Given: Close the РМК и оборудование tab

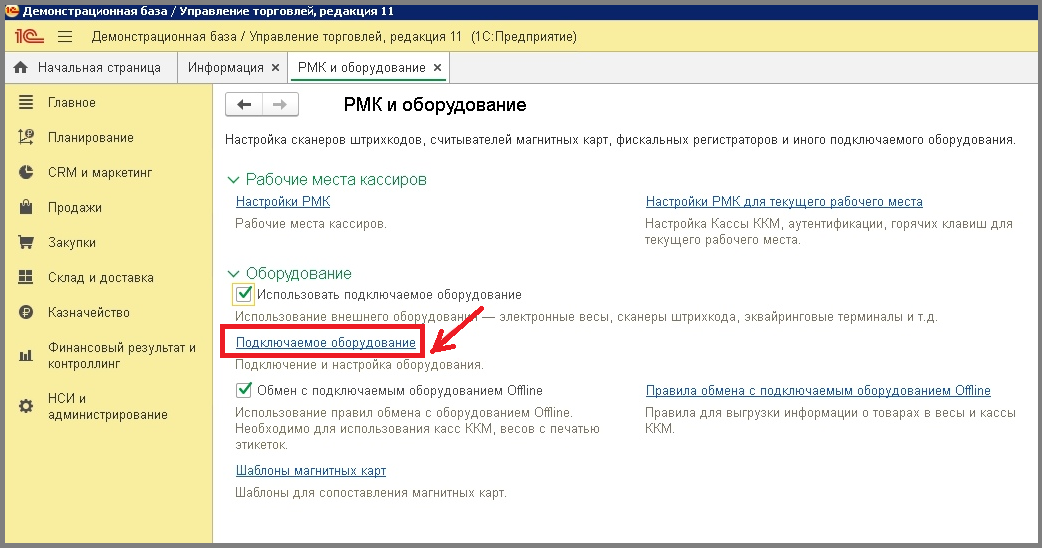Looking at the screenshot, I should (437, 68).
